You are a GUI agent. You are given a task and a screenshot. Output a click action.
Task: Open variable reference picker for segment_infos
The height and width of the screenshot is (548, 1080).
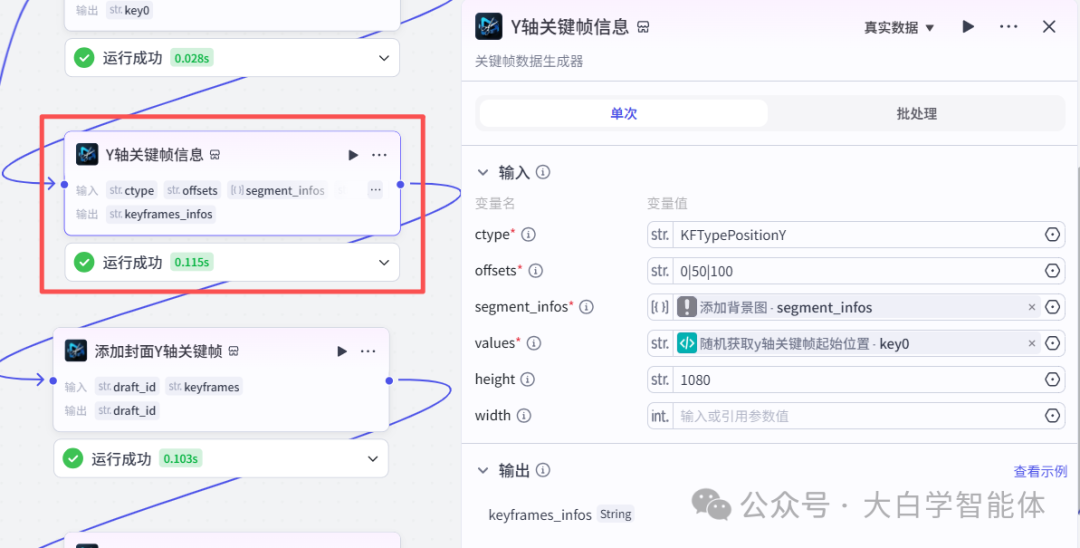coord(1052,307)
